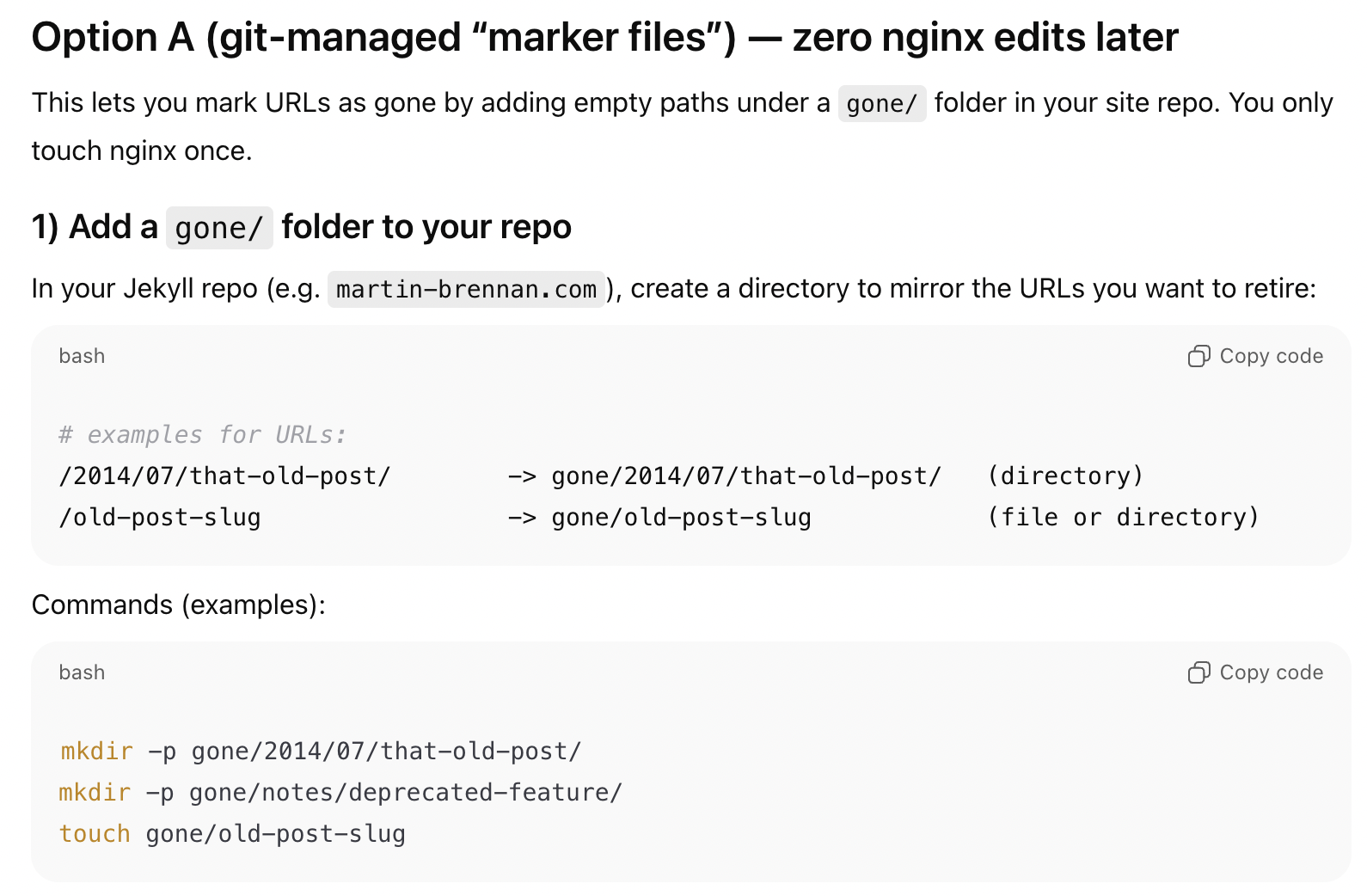
Task: Click the "gone/" code chip in step 1 heading
Action: click(x=219, y=228)
